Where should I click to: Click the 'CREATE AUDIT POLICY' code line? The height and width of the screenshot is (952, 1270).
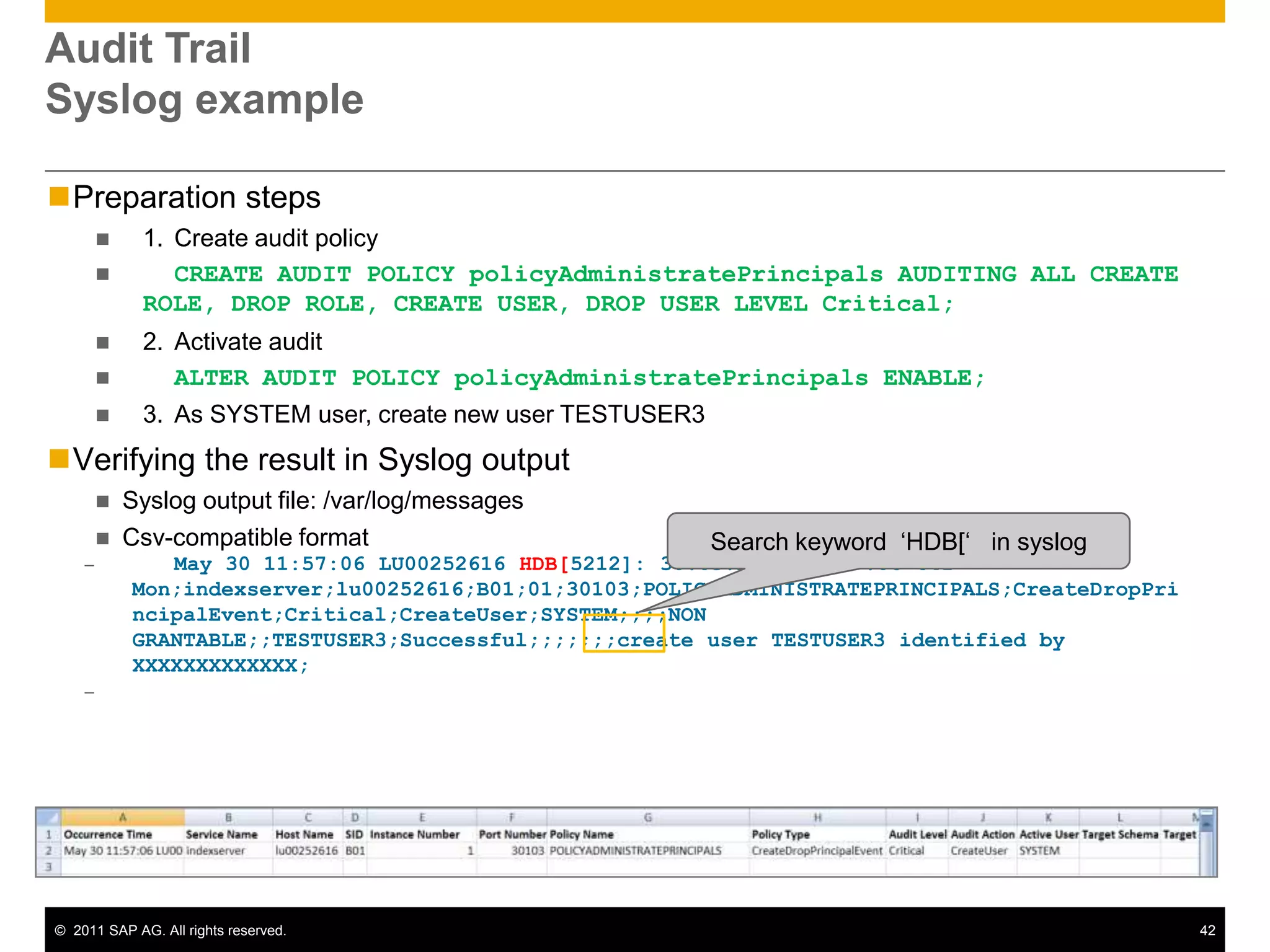660,289
